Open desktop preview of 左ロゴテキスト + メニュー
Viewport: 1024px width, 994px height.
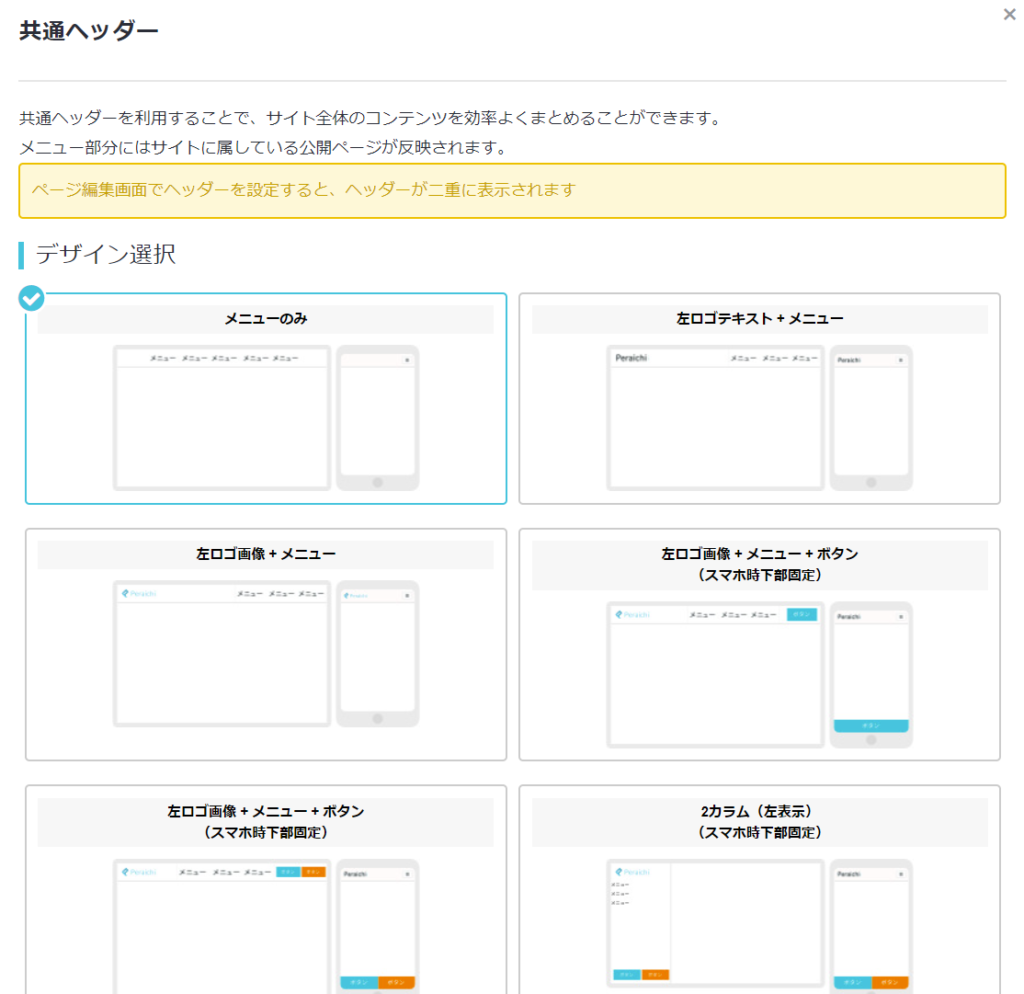(715, 418)
